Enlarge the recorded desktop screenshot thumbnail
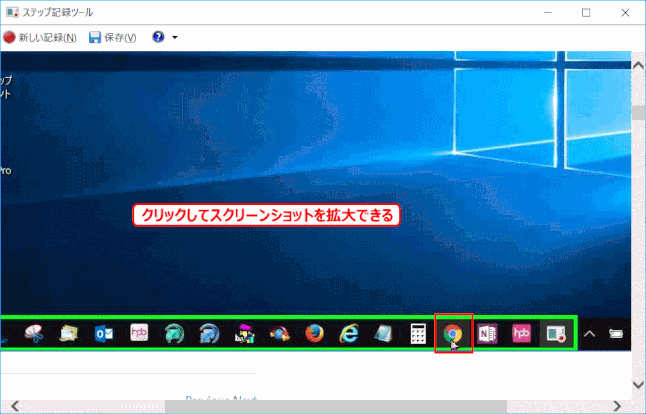 pos(316,201)
